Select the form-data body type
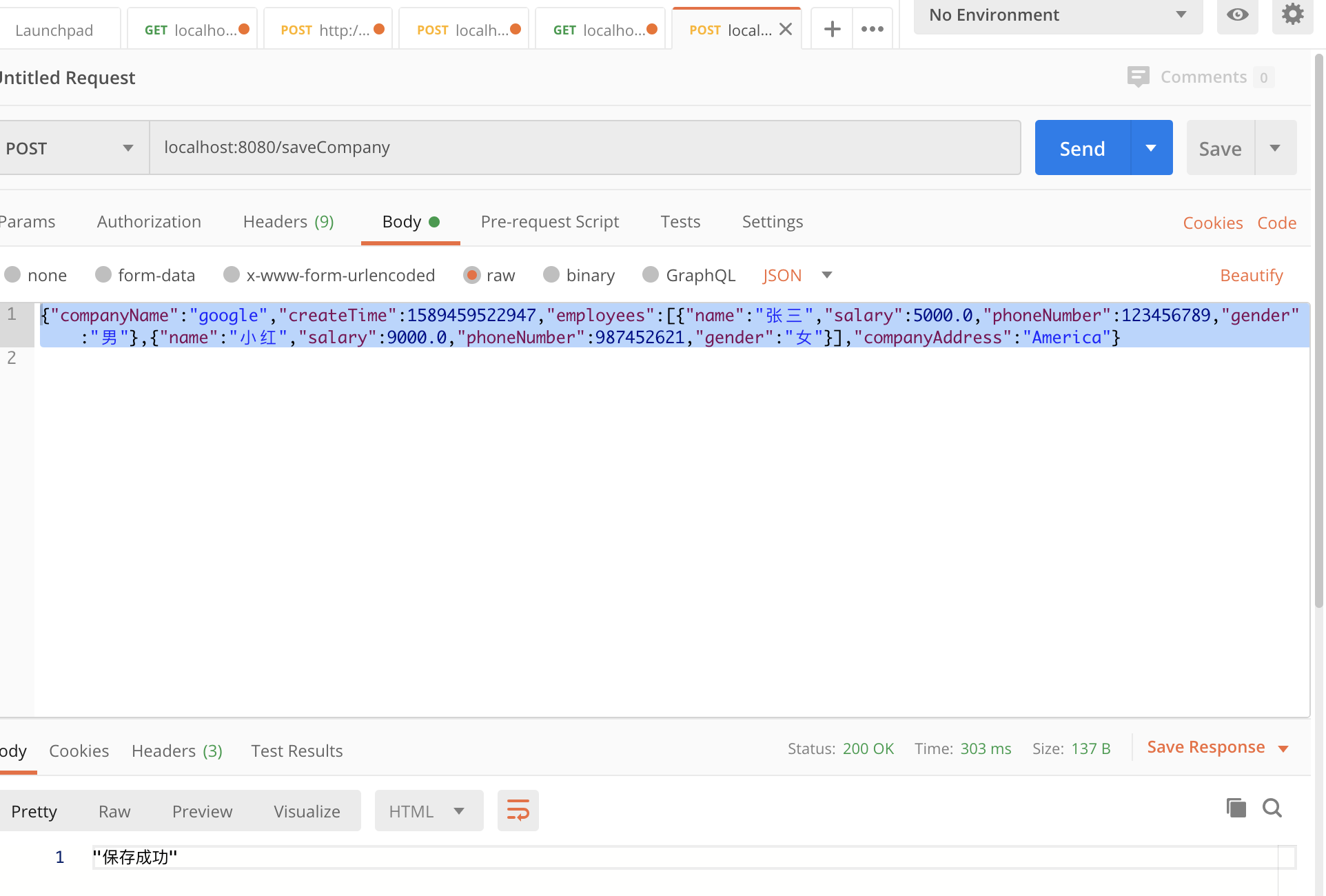The height and width of the screenshot is (896, 1326). (103, 275)
